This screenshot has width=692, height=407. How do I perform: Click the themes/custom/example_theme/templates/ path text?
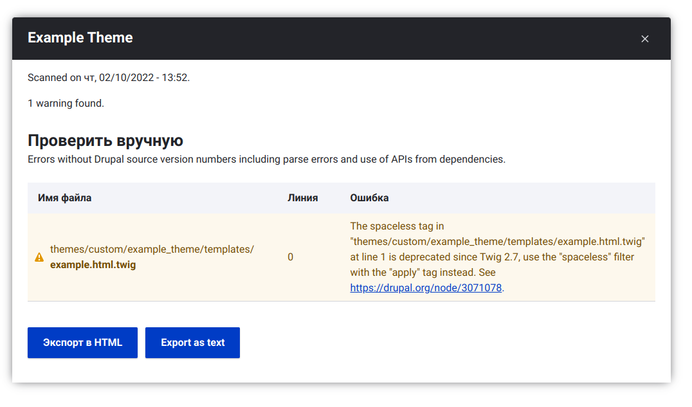coord(152,249)
